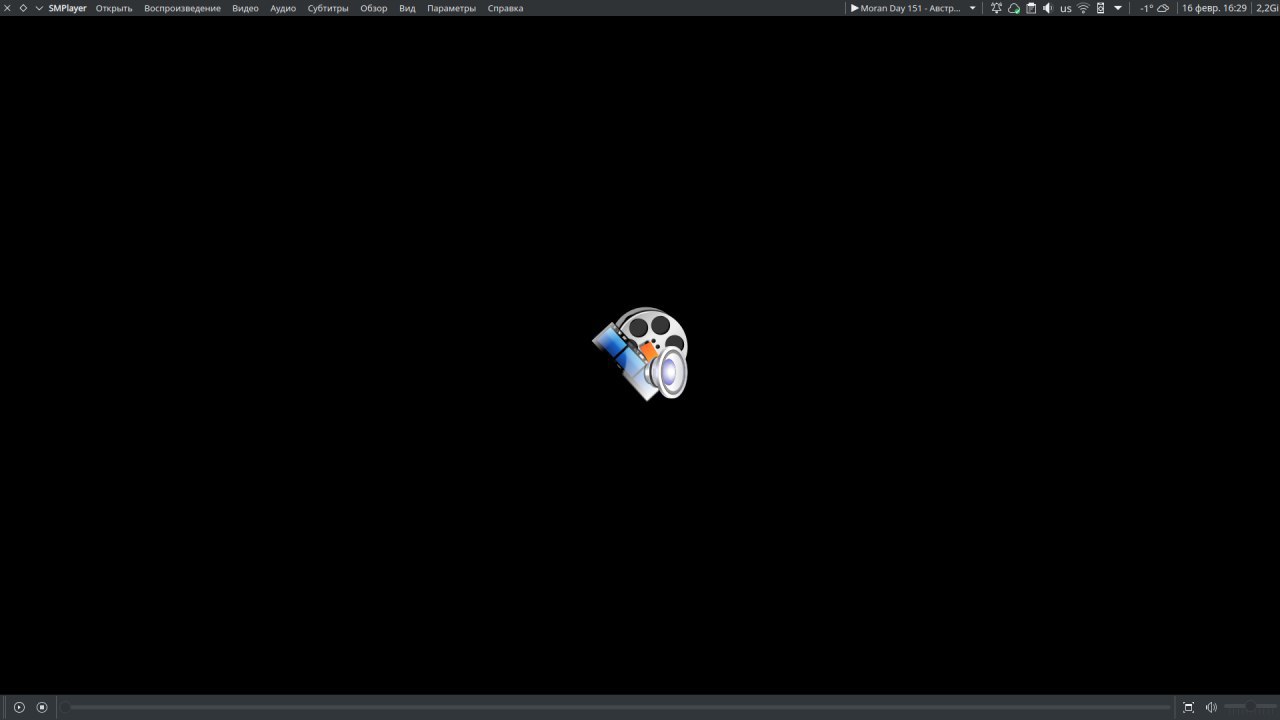The image size is (1280, 720).
Task: Toggle fullscreen mode icon
Action: click(x=1189, y=707)
